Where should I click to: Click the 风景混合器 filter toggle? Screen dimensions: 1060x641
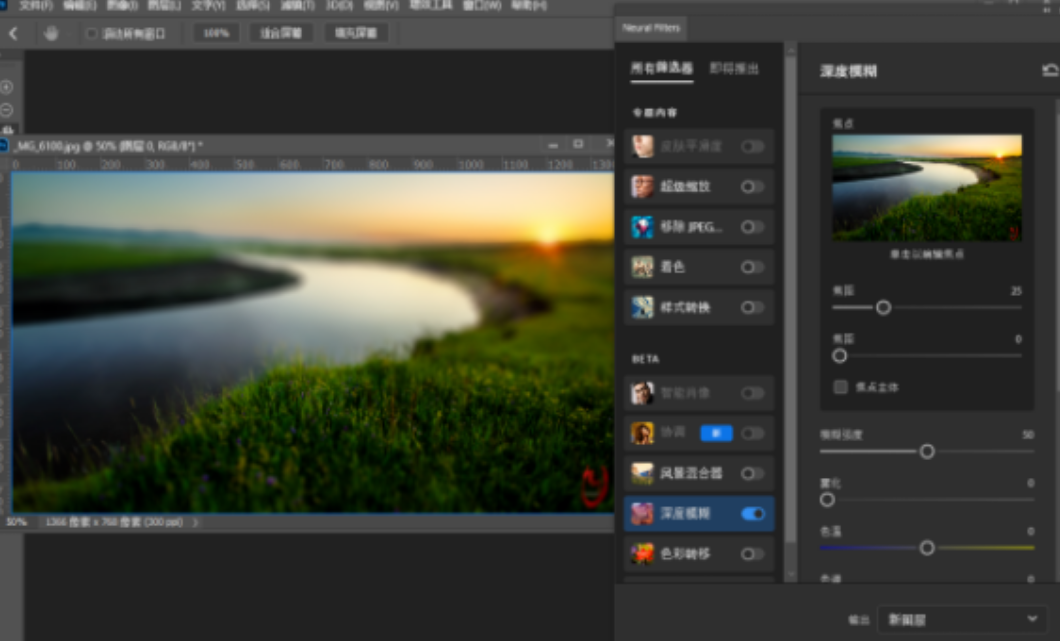pyautogui.click(x=752, y=473)
